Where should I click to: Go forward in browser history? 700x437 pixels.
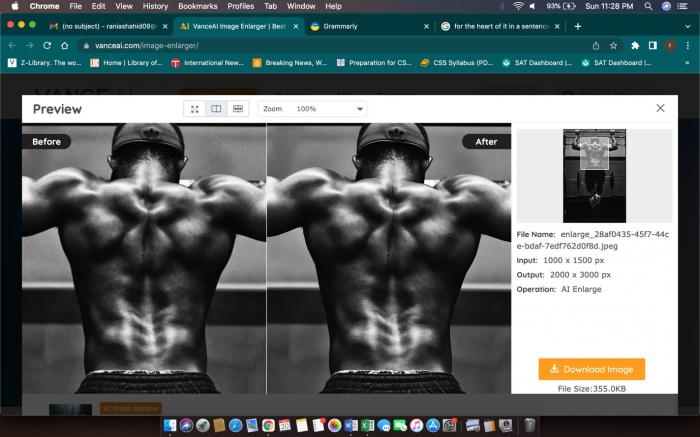point(29,46)
